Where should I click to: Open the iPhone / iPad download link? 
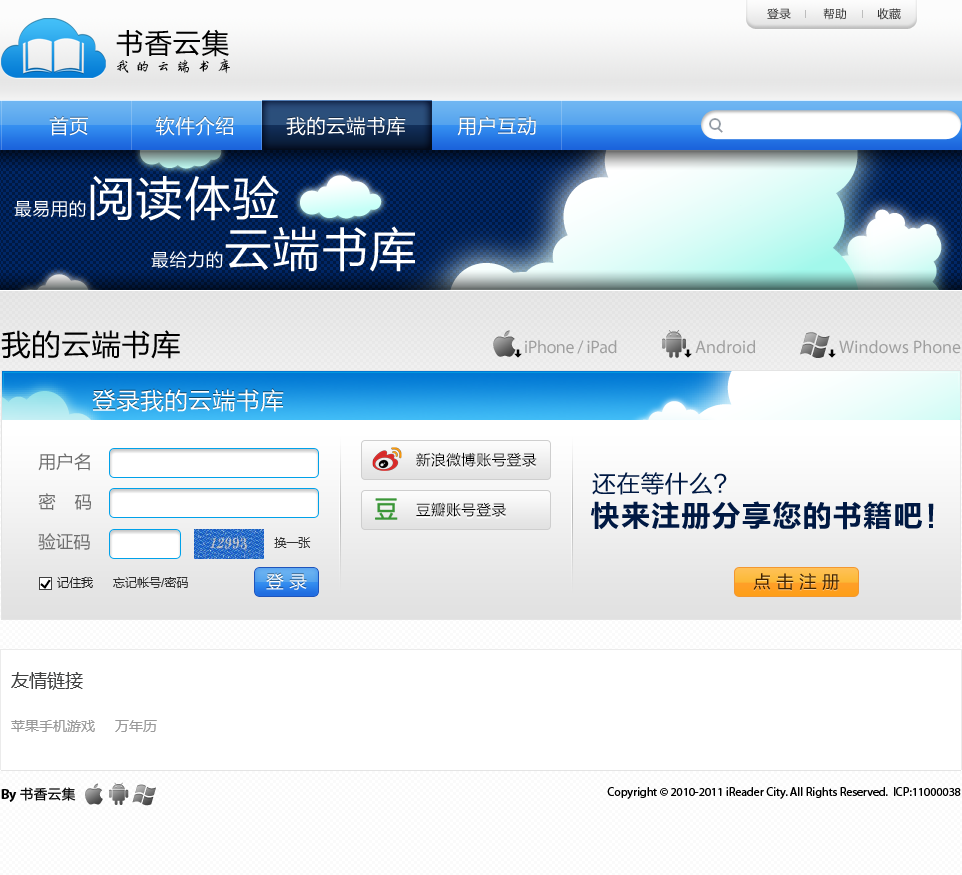pyautogui.click(x=555, y=345)
